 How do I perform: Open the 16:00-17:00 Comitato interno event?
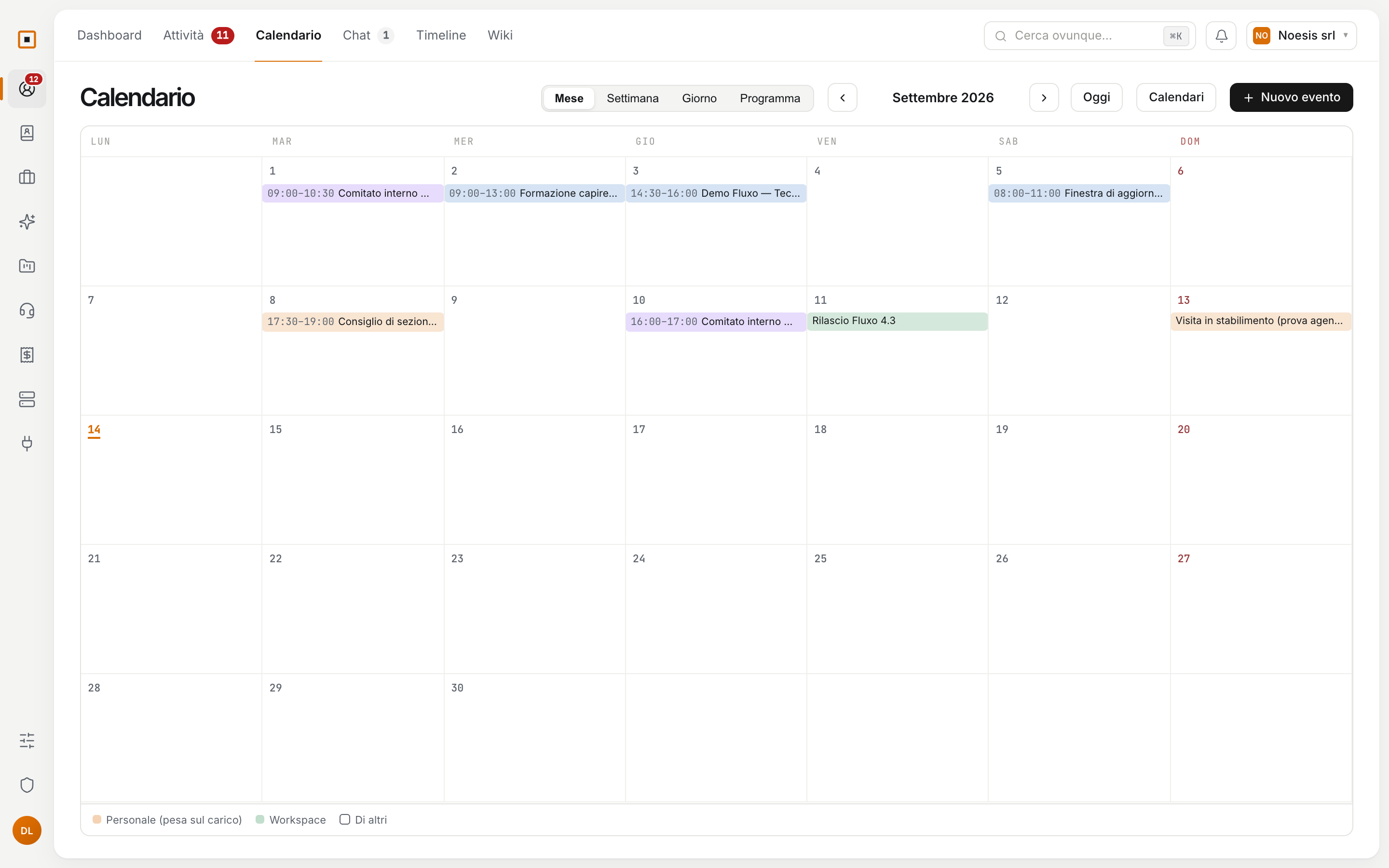pyautogui.click(x=716, y=322)
